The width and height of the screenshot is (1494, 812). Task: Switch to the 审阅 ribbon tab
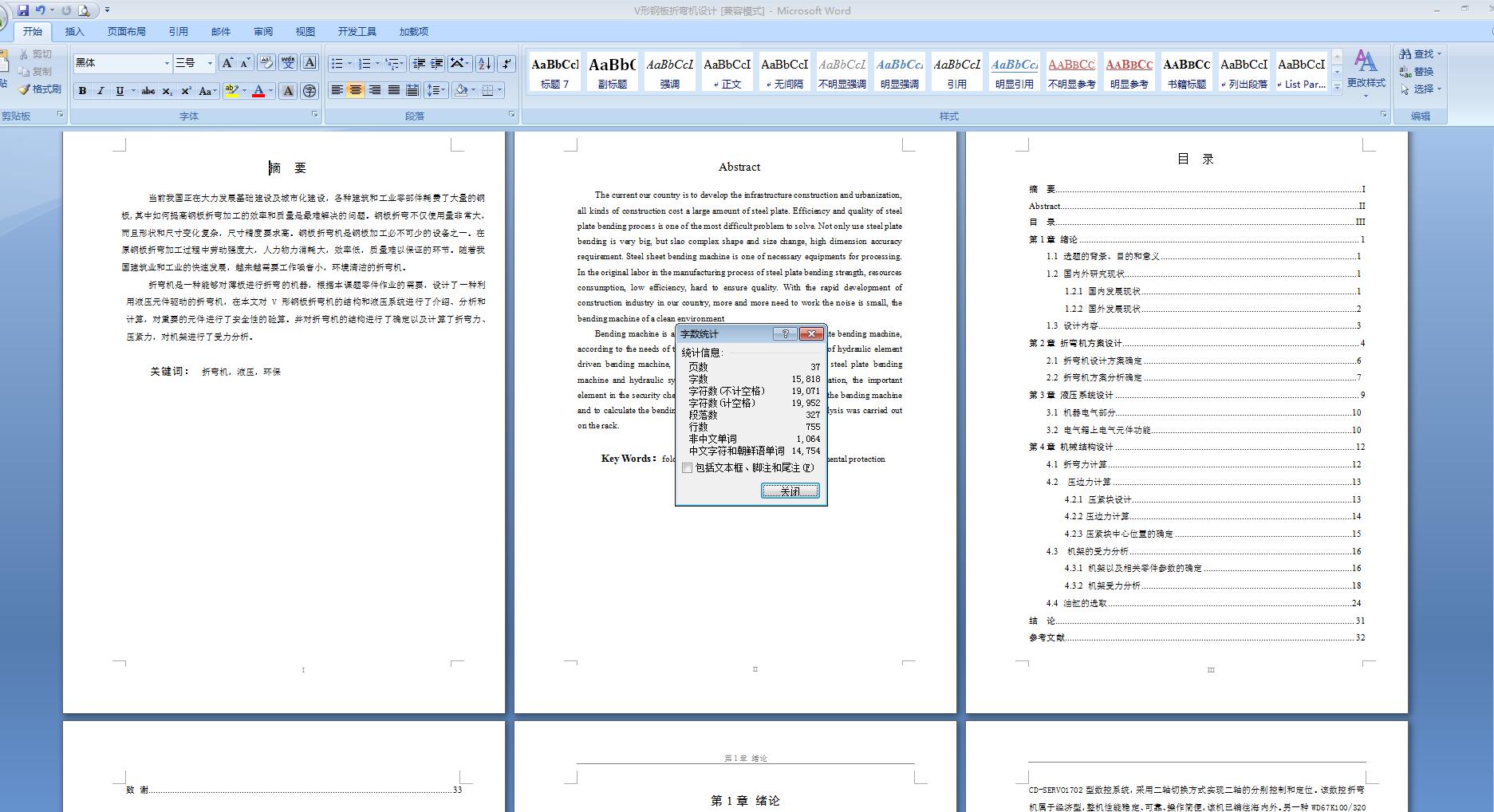pos(263,31)
